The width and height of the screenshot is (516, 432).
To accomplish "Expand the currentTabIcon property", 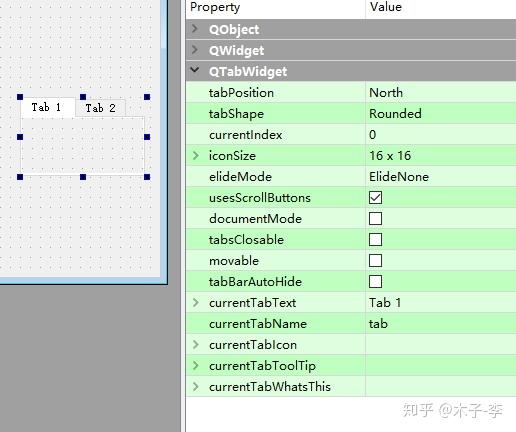I will point(196,344).
